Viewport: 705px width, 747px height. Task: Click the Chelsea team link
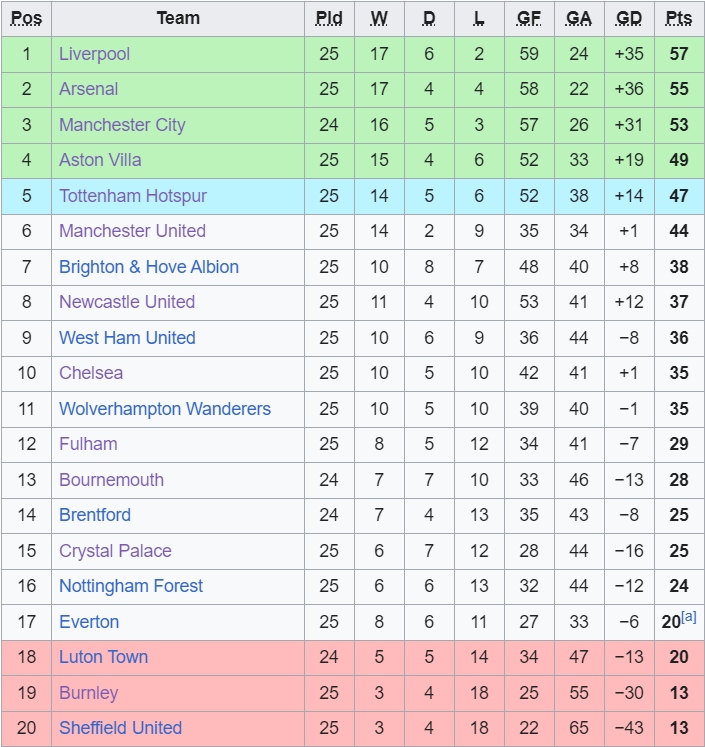(x=91, y=373)
